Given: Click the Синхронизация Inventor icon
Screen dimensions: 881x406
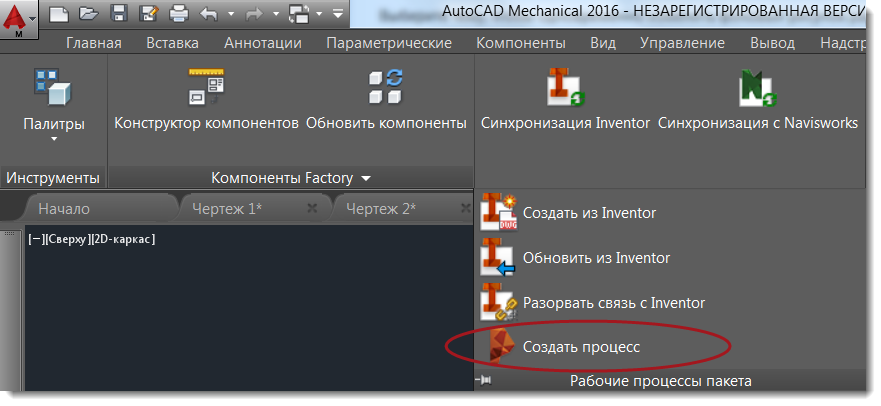Looking at the screenshot, I should 565,88.
